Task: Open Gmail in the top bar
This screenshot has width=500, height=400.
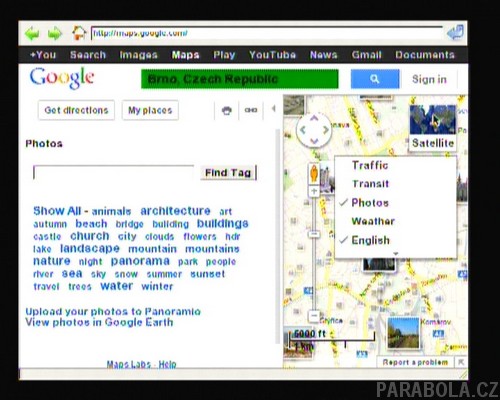Action: (x=366, y=55)
